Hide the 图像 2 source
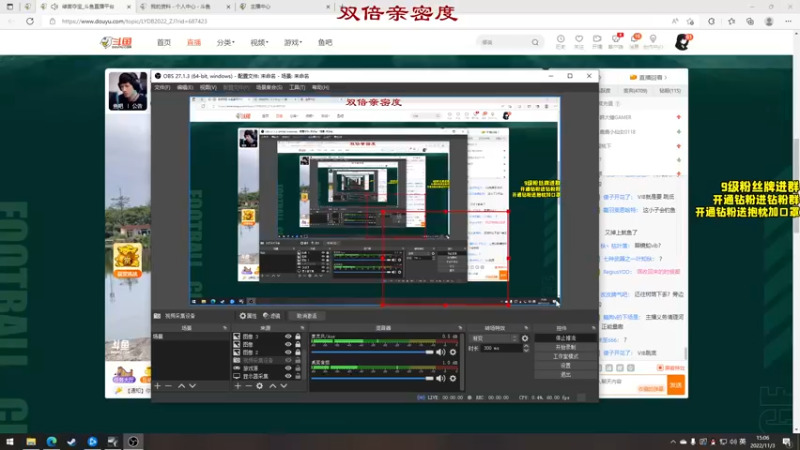The image size is (800, 450). [288, 352]
